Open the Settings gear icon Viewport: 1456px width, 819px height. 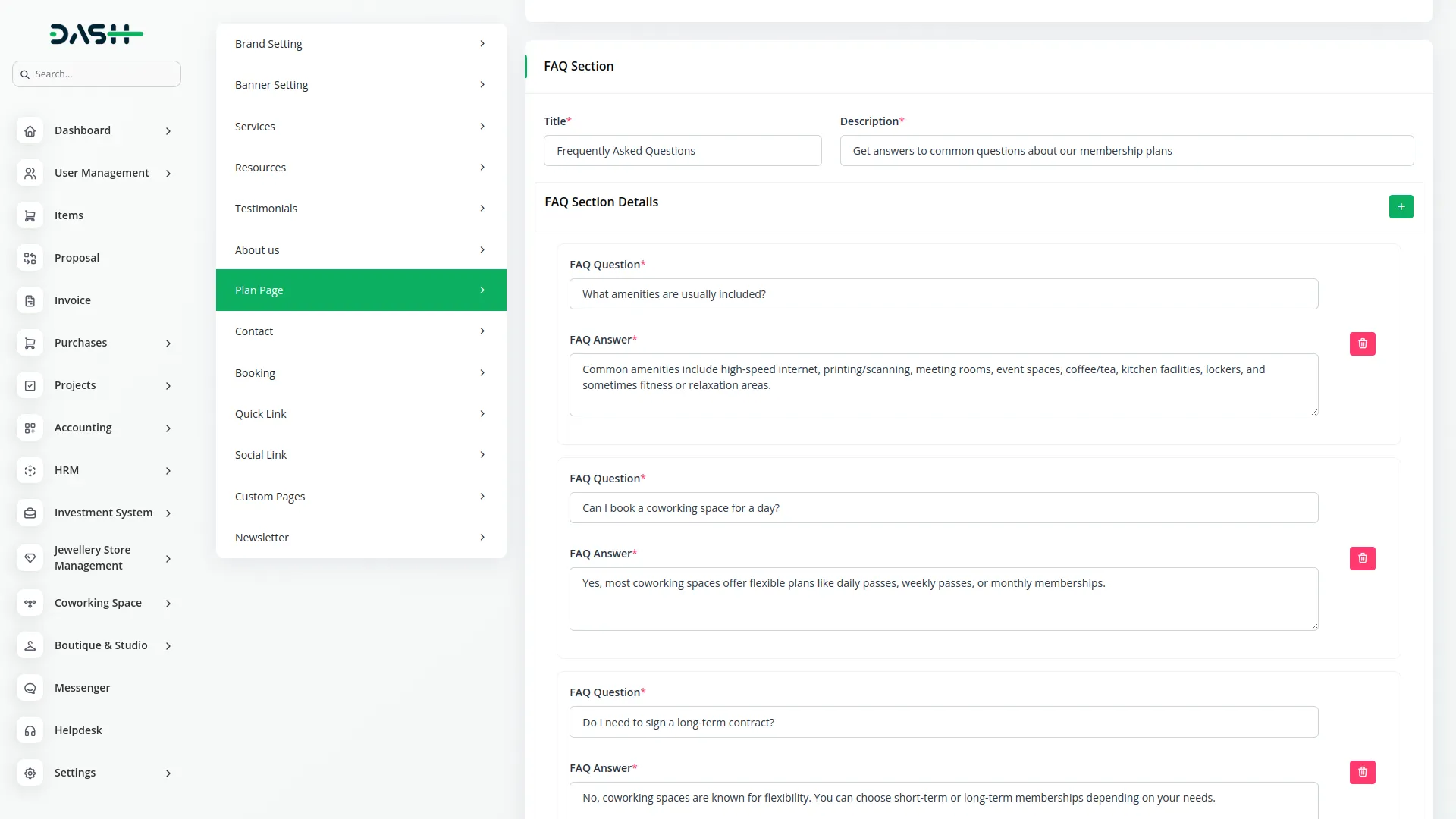click(30, 773)
